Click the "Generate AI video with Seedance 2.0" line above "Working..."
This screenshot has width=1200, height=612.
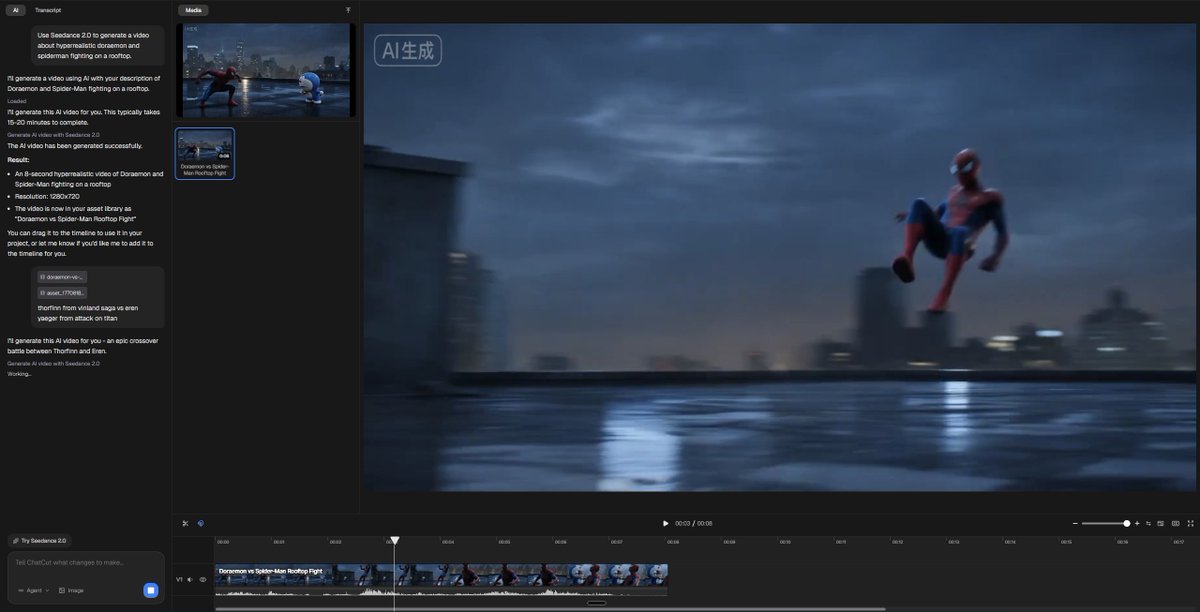point(53,363)
